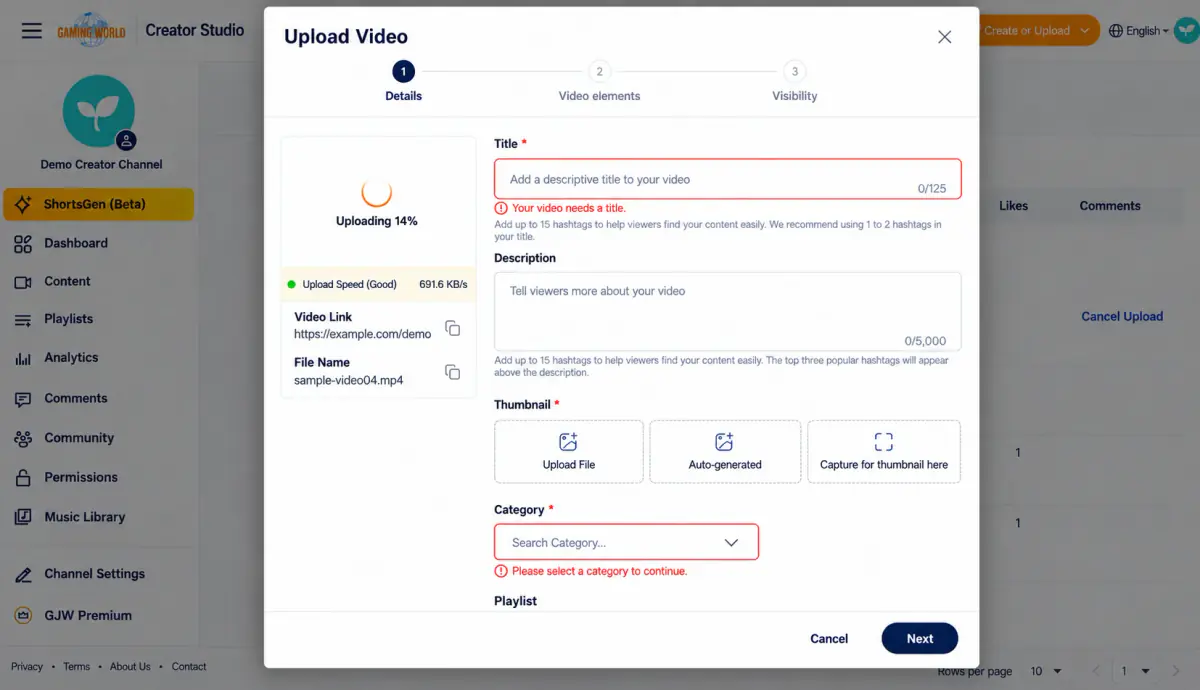Click the Likes column header
1200x690 pixels.
1013,206
